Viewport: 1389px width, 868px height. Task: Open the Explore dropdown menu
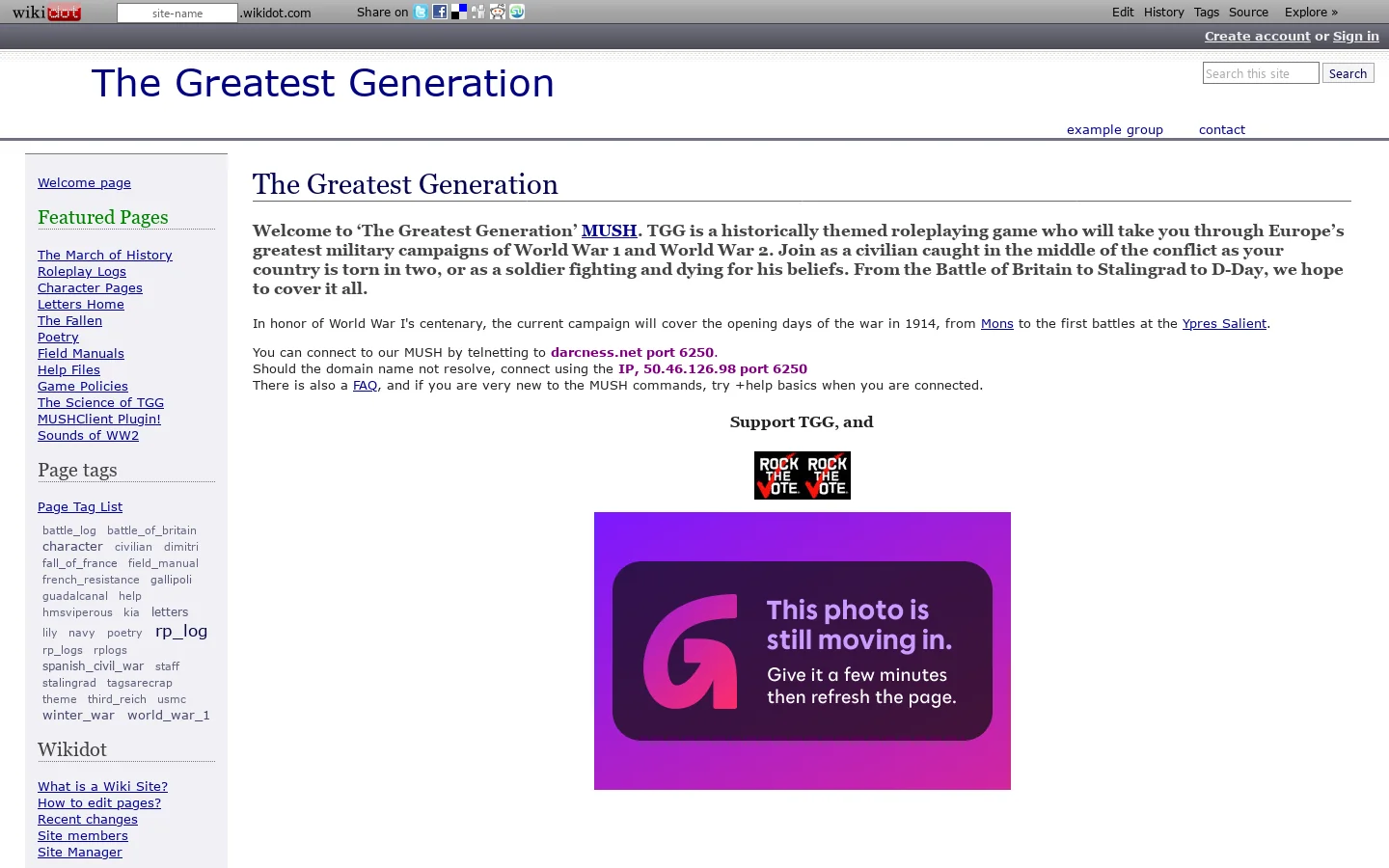pos(1311,13)
